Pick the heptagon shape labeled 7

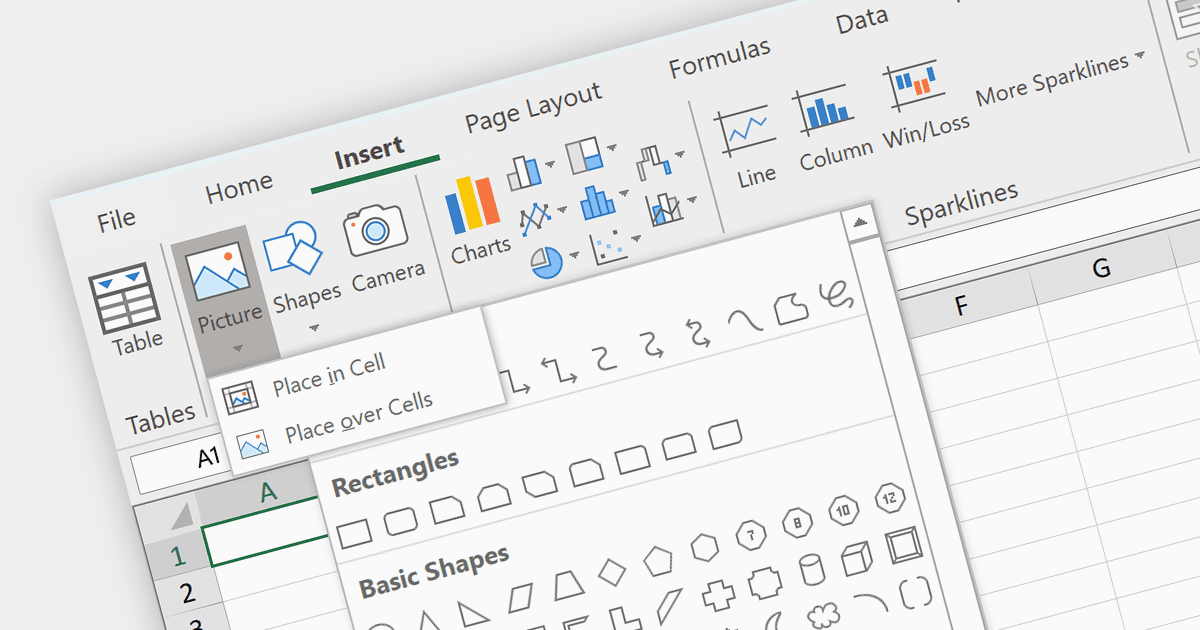click(x=752, y=533)
